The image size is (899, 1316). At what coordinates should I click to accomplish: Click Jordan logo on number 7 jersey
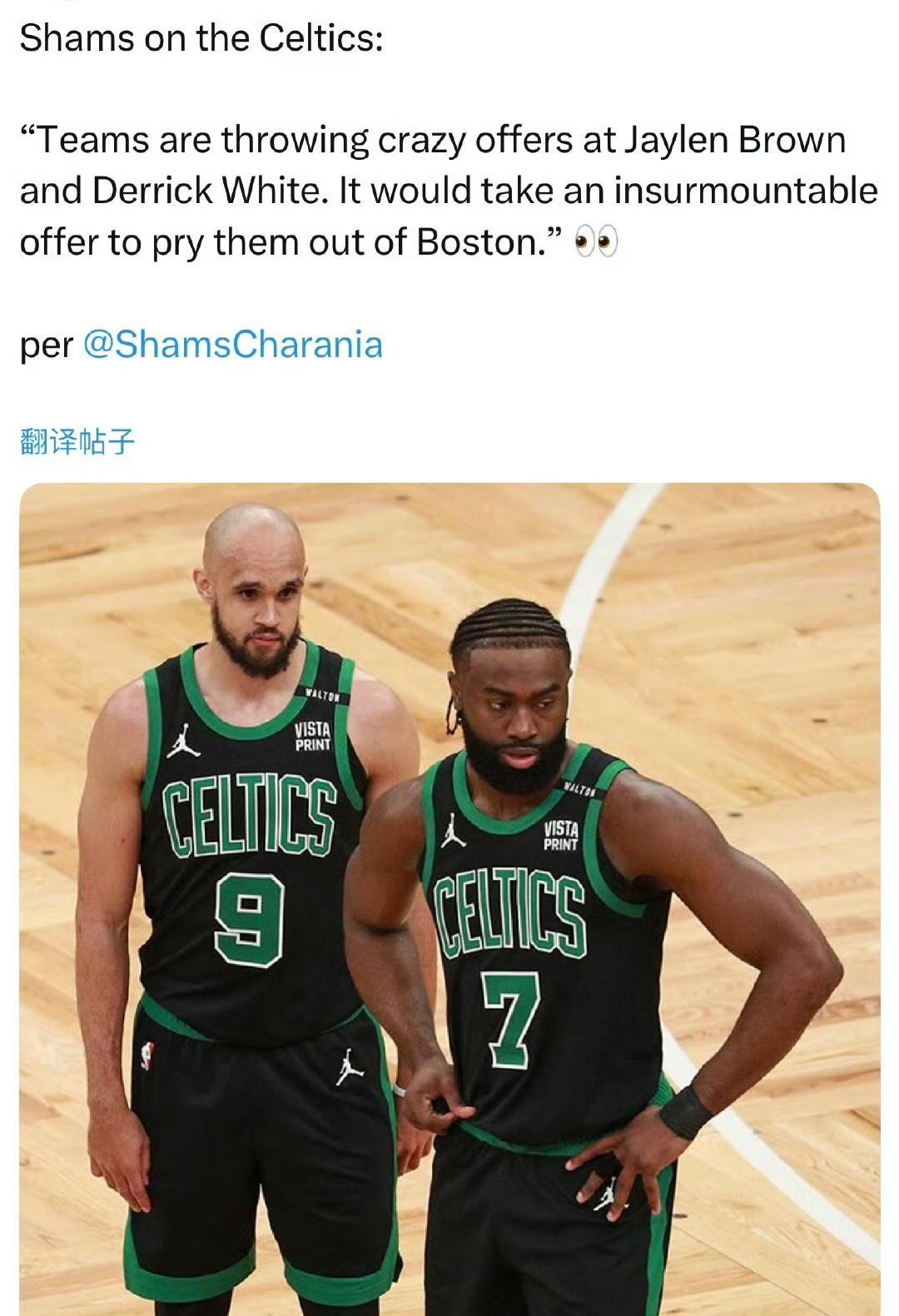click(452, 830)
